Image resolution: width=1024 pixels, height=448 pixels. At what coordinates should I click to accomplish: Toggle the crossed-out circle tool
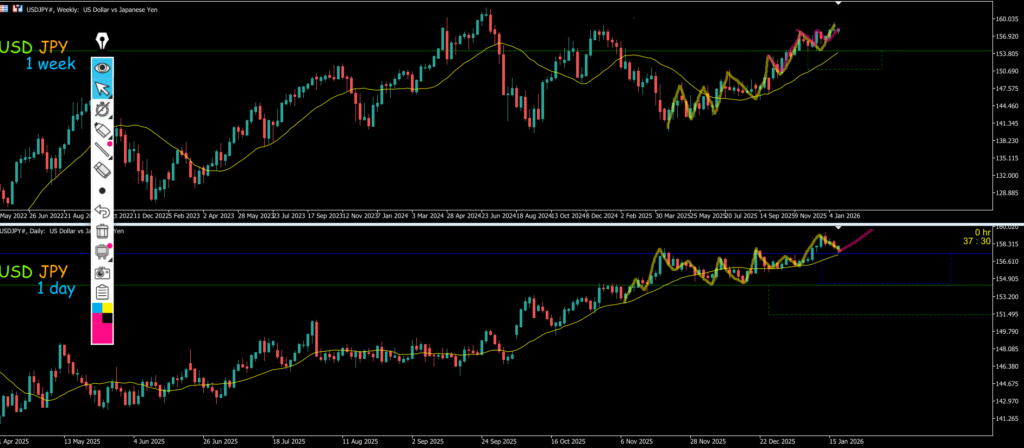point(102,109)
